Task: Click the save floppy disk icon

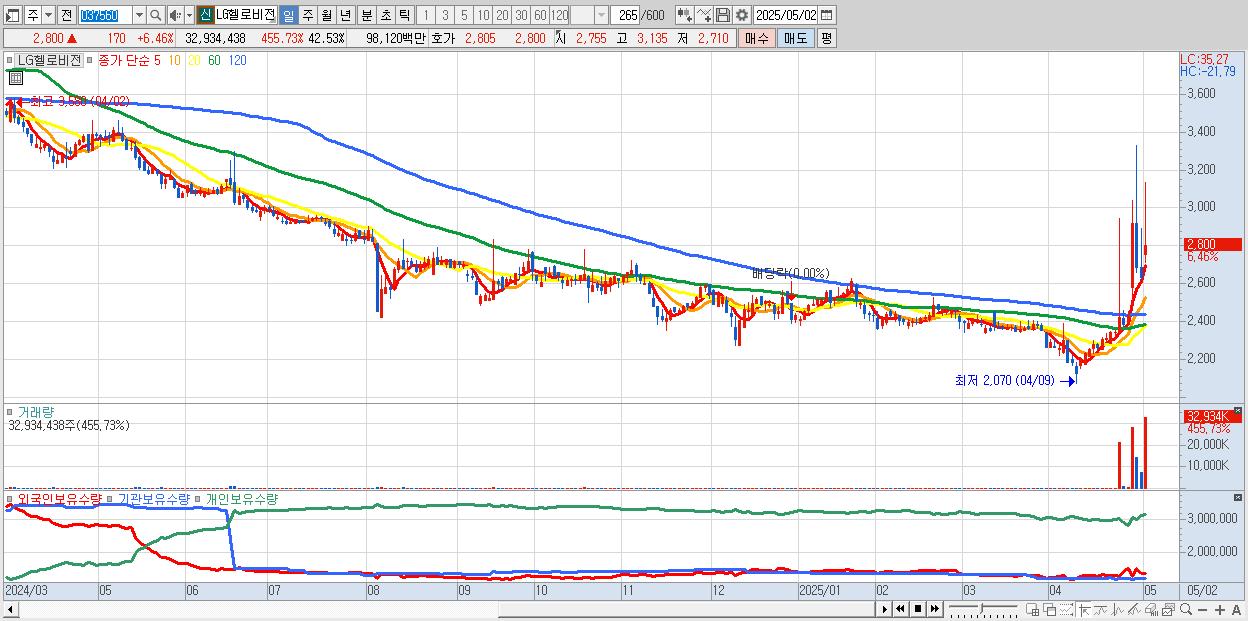Action: click(x=723, y=15)
